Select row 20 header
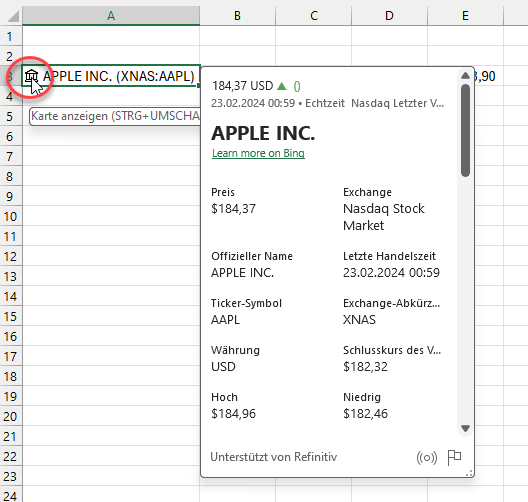Image resolution: width=528 pixels, height=502 pixels. click(10, 416)
